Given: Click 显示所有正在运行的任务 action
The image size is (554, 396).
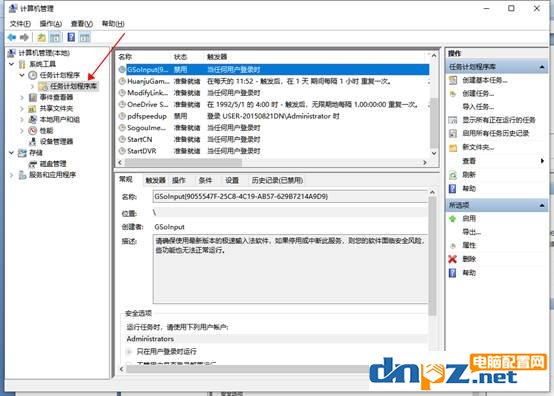Looking at the screenshot, I should pos(499,120).
